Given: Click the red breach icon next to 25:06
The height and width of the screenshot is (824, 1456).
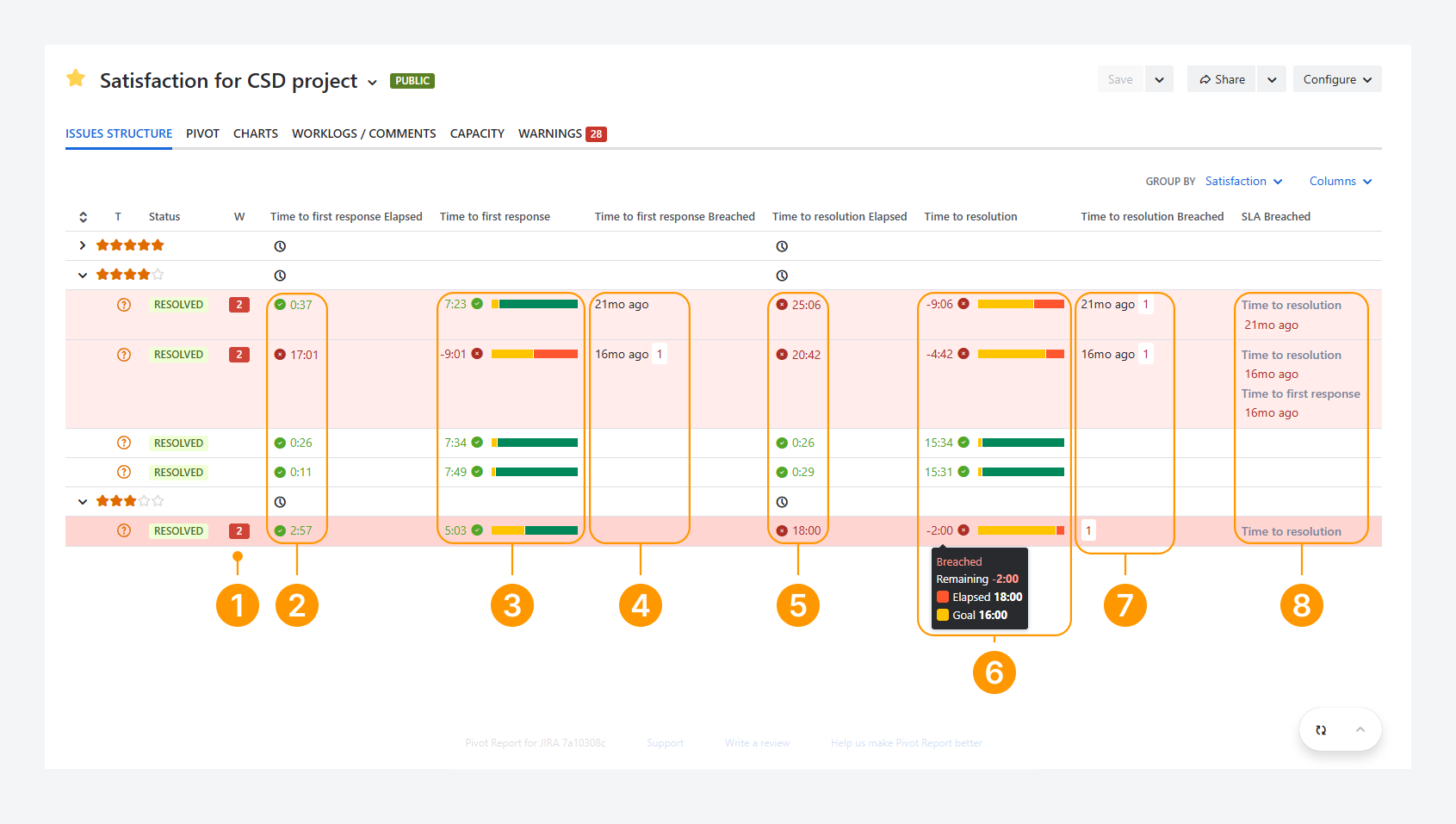Looking at the screenshot, I should coord(782,305).
